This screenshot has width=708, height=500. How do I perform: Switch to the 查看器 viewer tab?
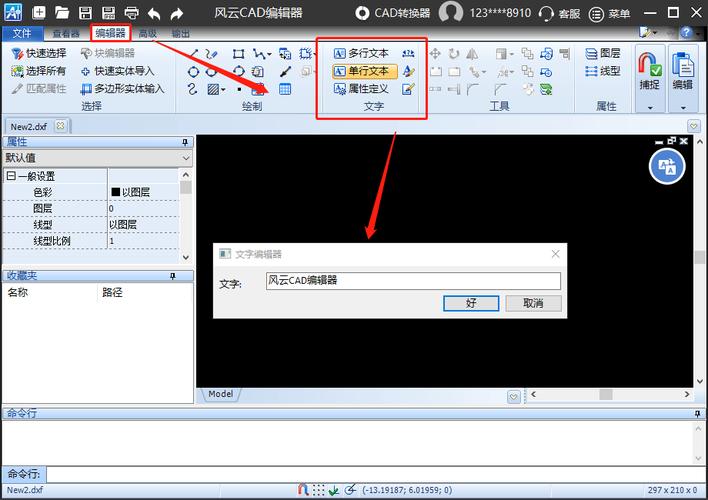[x=66, y=33]
